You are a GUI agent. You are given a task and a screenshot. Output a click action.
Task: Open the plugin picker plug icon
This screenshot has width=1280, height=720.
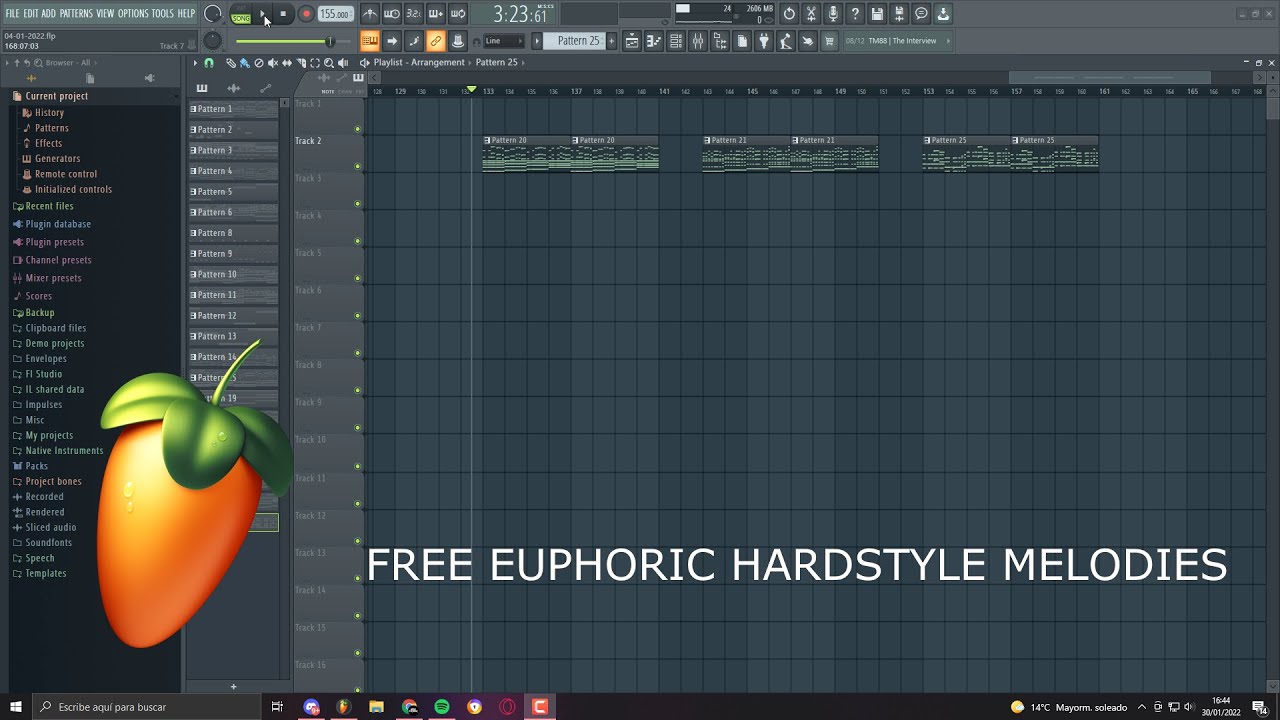(x=764, y=41)
